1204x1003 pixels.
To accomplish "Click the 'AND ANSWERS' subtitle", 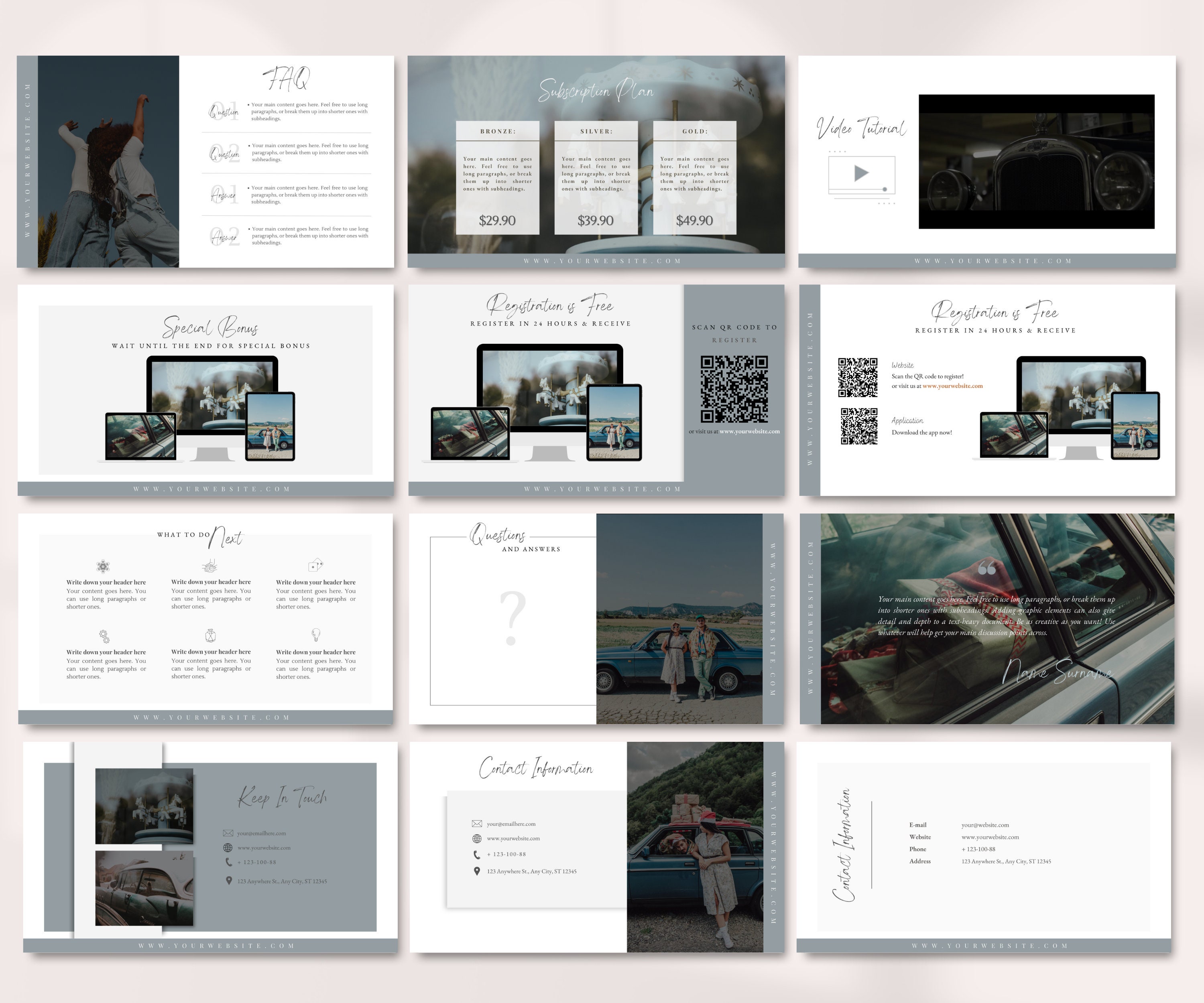I will pyautogui.click(x=531, y=549).
